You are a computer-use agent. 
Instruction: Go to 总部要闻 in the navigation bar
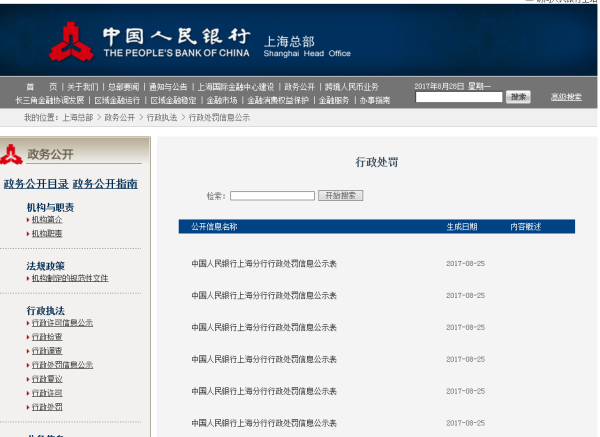click(124, 87)
